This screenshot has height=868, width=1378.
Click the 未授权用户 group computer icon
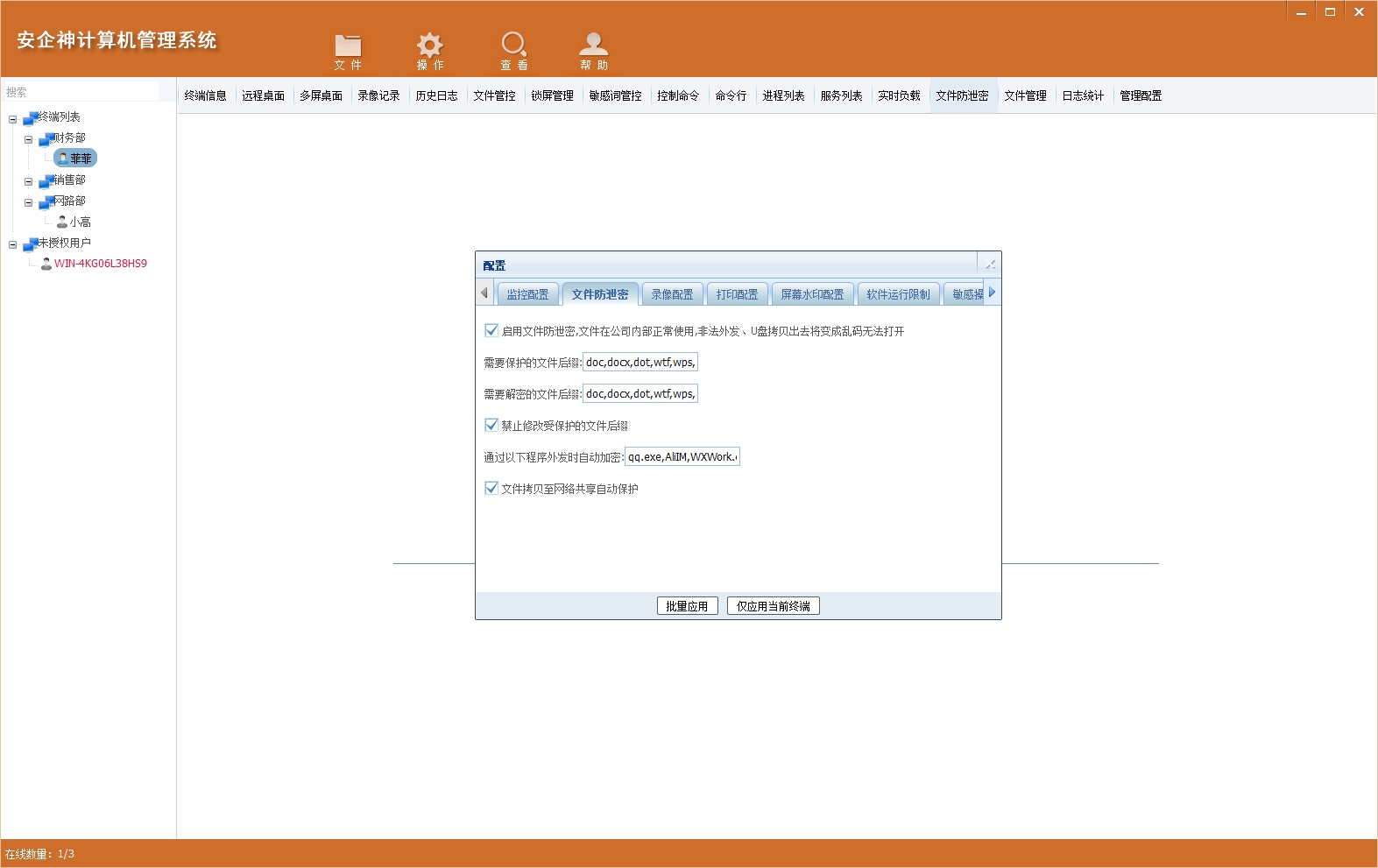pyautogui.click(x=31, y=243)
